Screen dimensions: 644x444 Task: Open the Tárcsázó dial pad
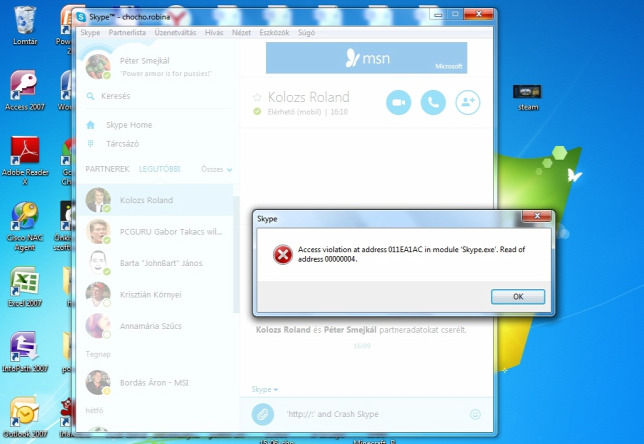point(122,144)
